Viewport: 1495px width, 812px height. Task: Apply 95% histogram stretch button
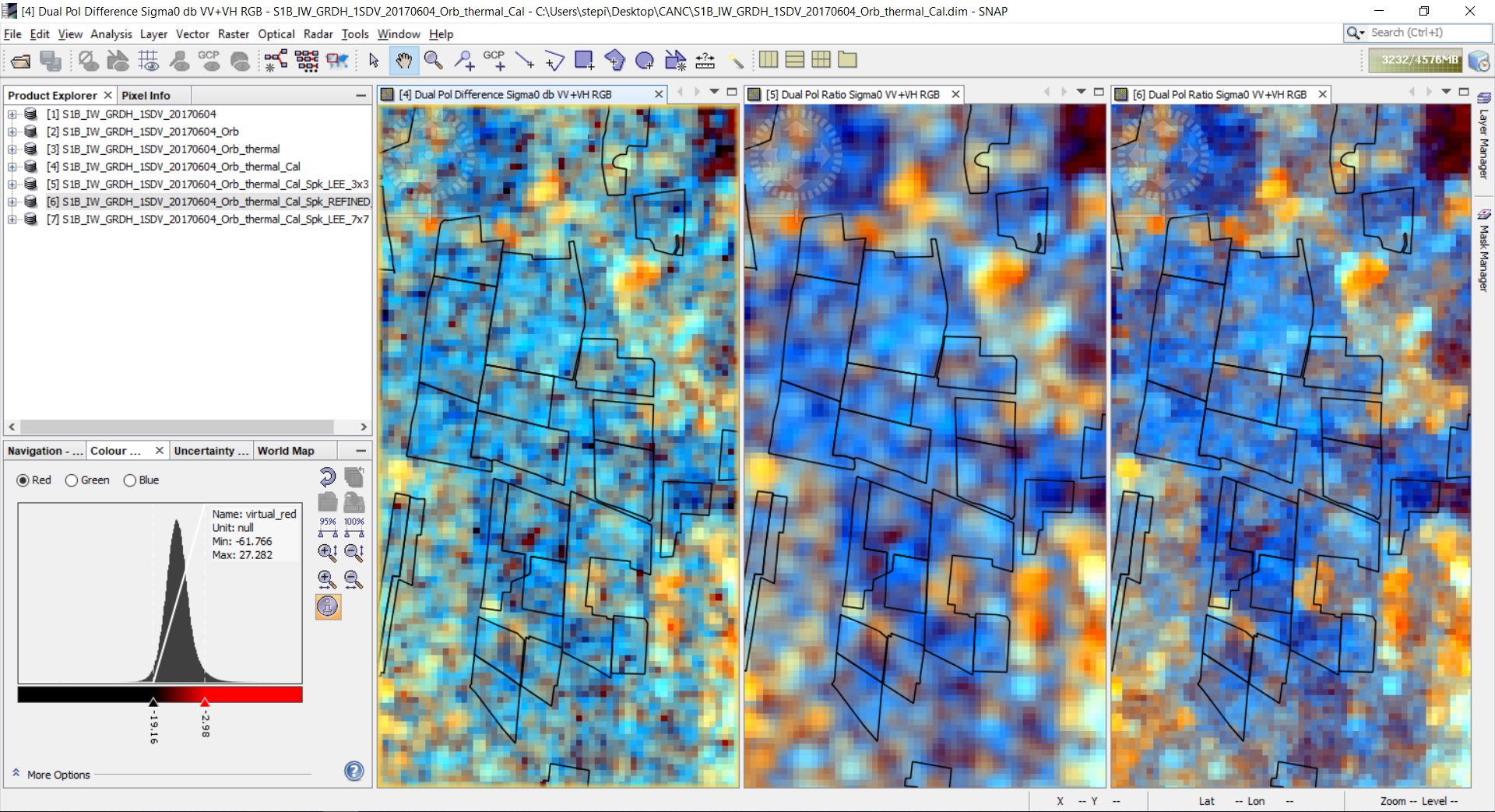[x=328, y=527]
